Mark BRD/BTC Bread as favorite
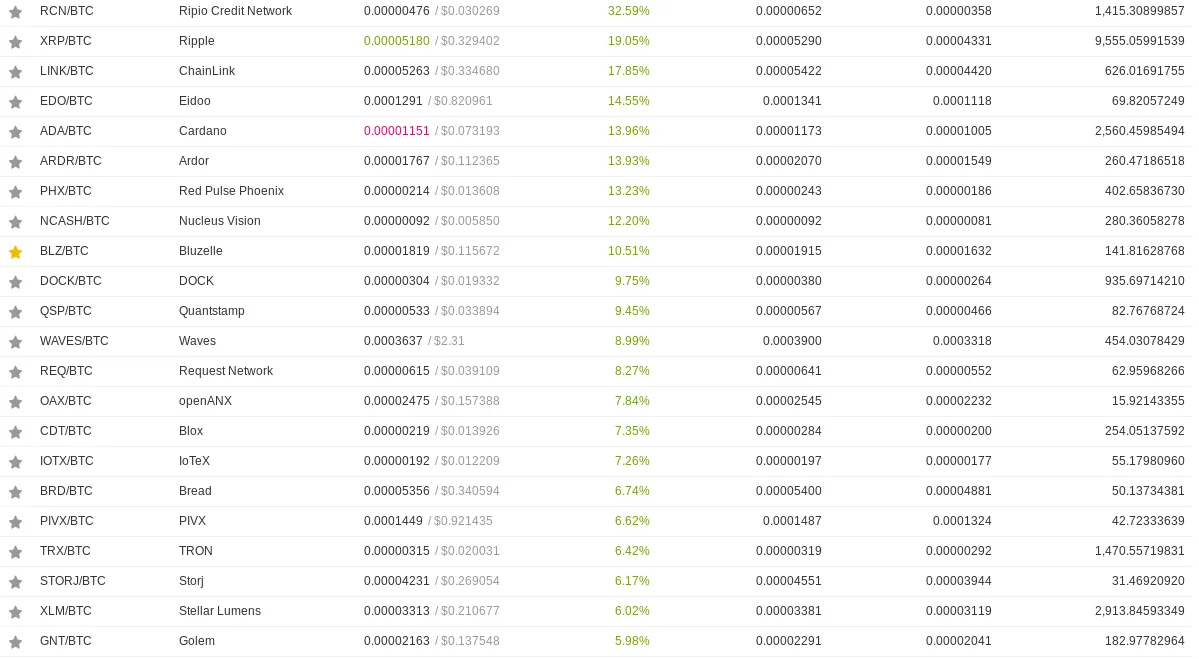This screenshot has width=1199, height=659. 15,492
